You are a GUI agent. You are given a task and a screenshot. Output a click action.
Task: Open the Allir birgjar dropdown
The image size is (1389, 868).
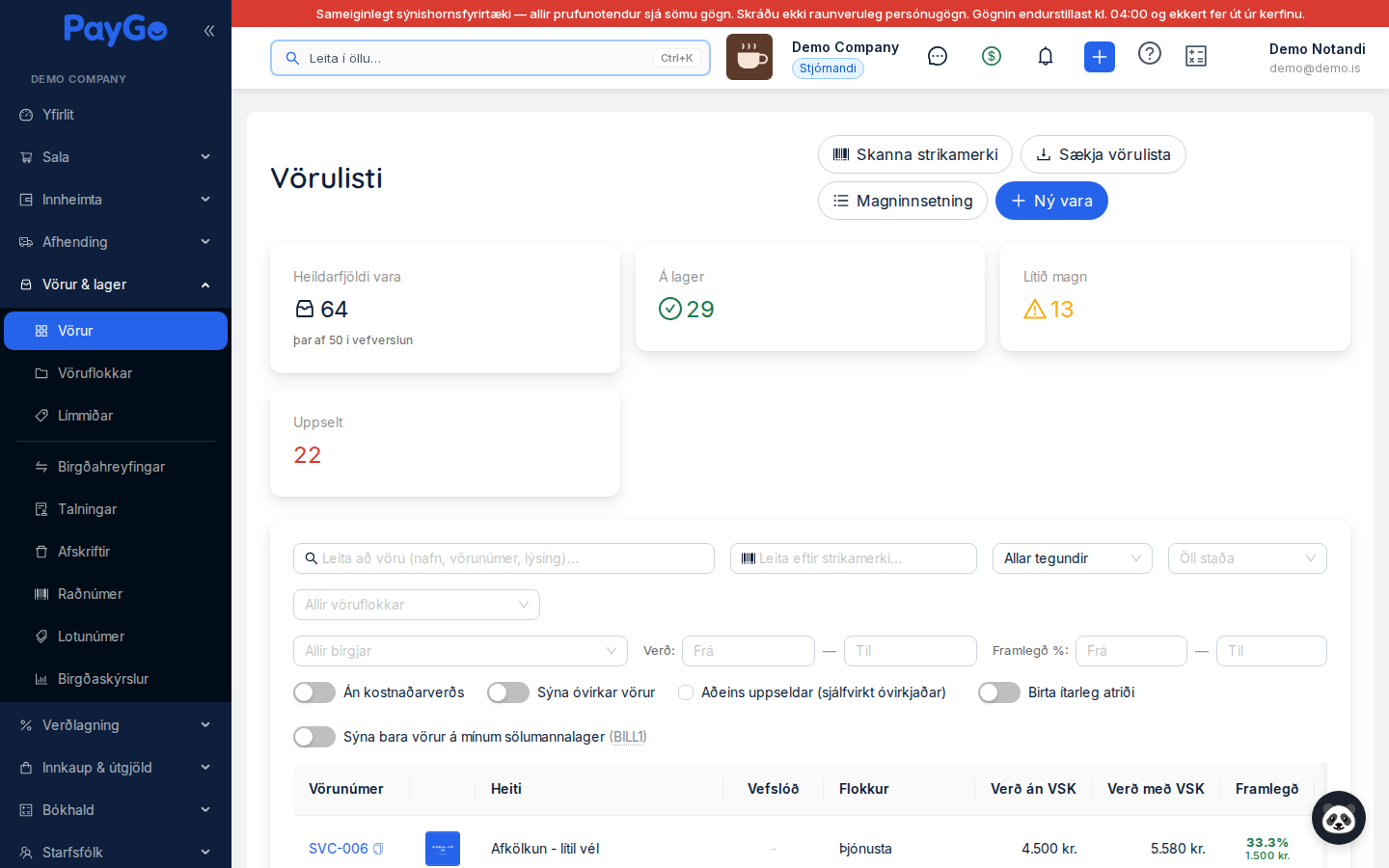(x=460, y=651)
